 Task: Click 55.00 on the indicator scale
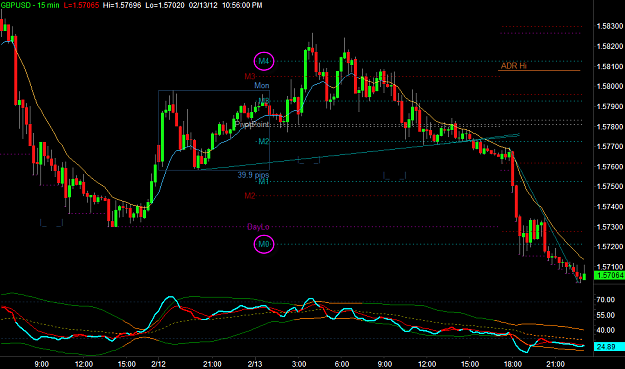tap(605, 315)
